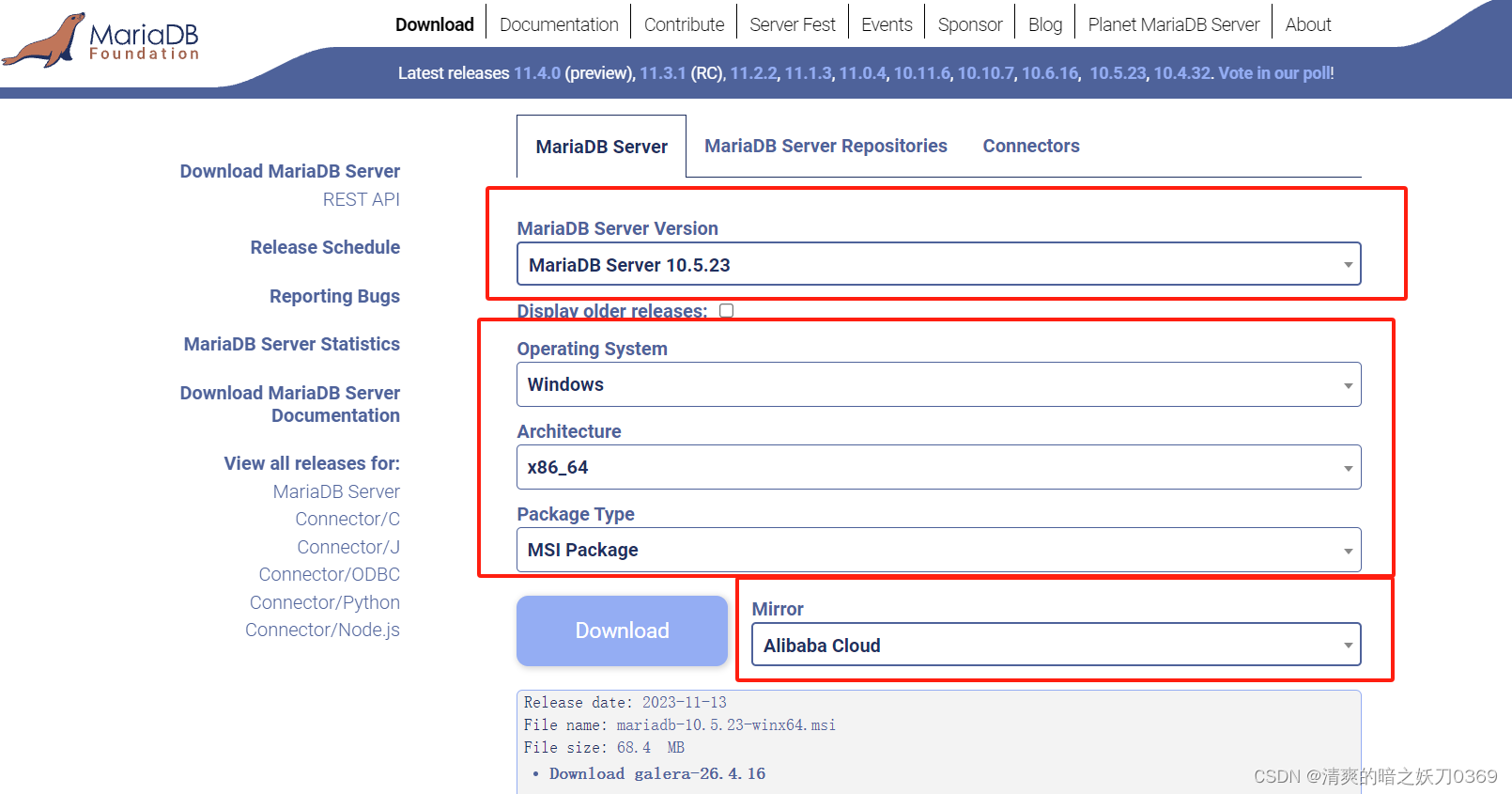The width and height of the screenshot is (1512, 794).
Task: Open release 11.3.1 RC link
Action: pyautogui.click(x=663, y=73)
